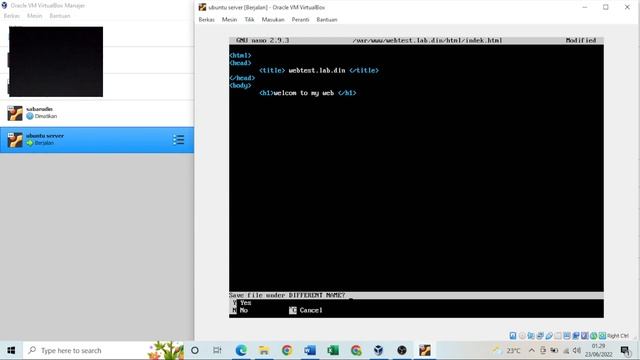This screenshot has height=360, width=640.
Task: Click the display indicator in VM status bar
Action: tap(567, 336)
